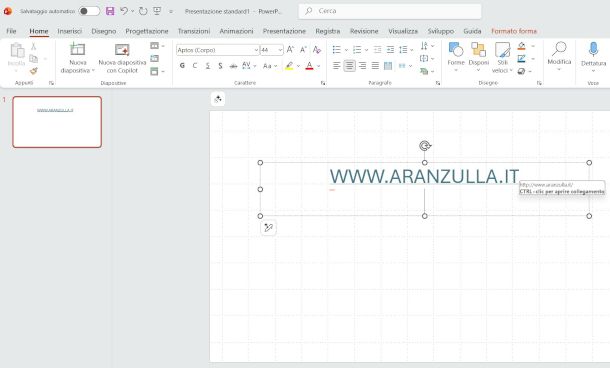The image size is (610, 368).
Task: Click the shape outline pen icon
Action: pos(522,59)
